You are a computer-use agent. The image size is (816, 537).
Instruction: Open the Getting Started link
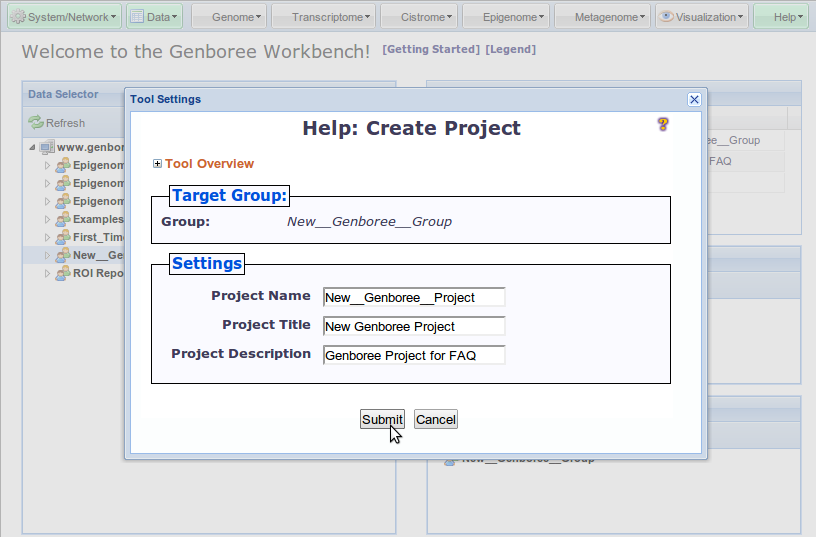click(431, 49)
